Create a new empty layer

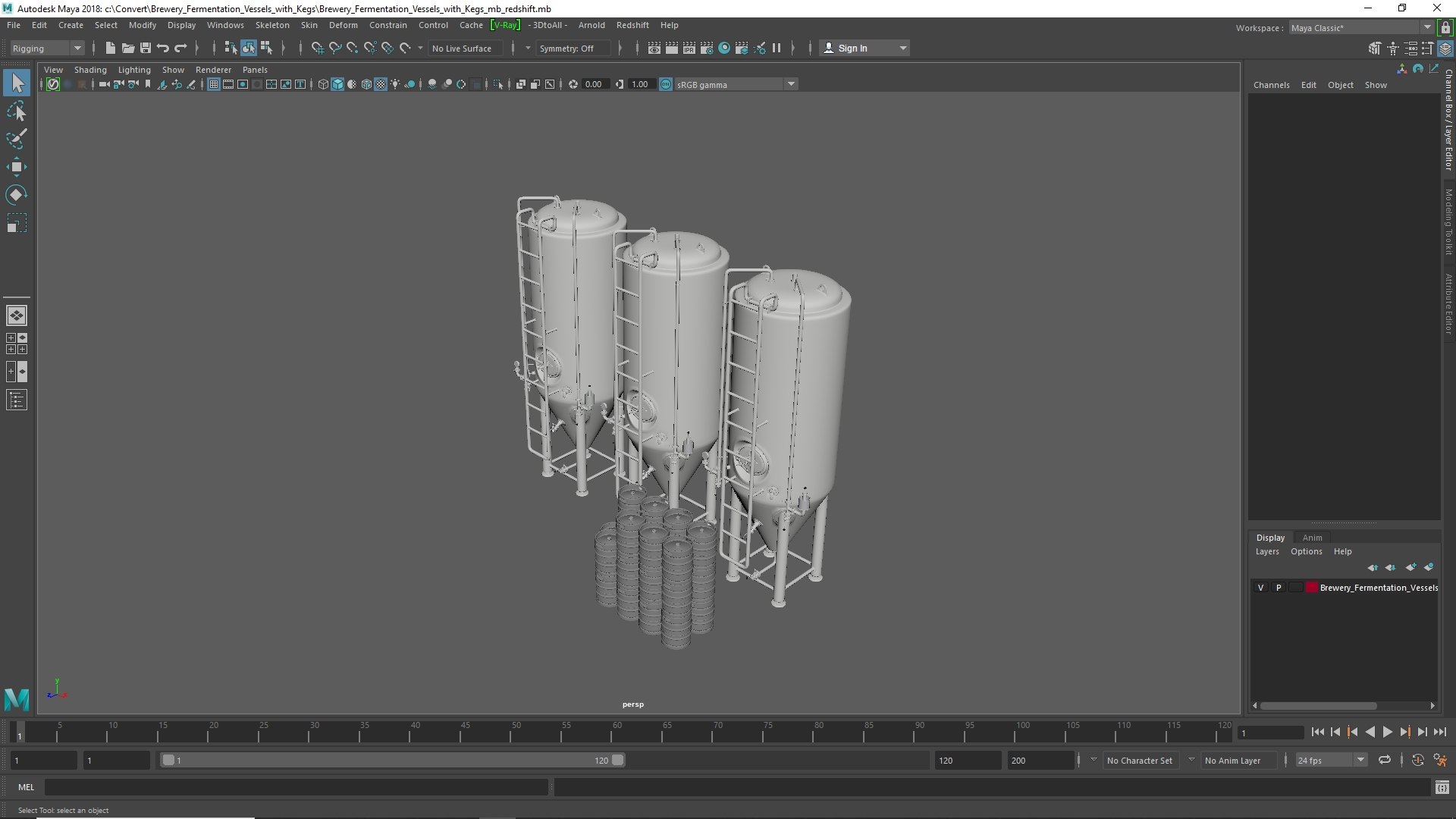pyautogui.click(x=1410, y=567)
